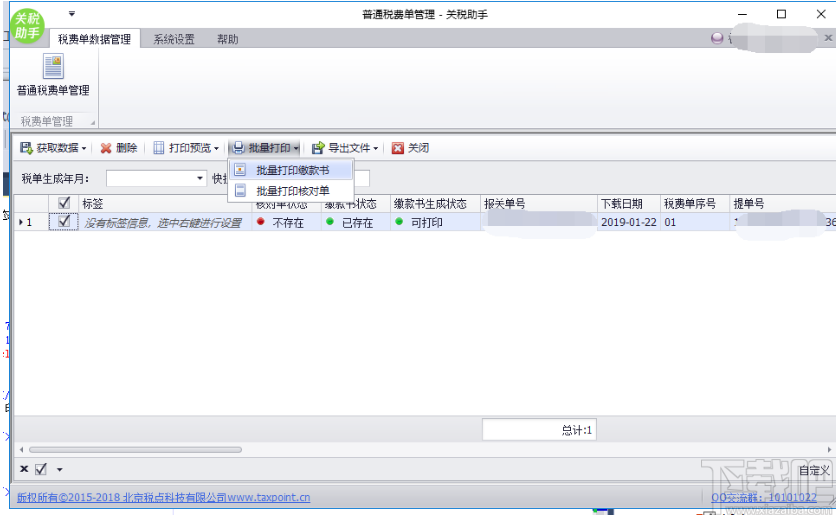This screenshot has height=515, width=836.
Task: Select the 不存在 status cell
Action: 286,222
